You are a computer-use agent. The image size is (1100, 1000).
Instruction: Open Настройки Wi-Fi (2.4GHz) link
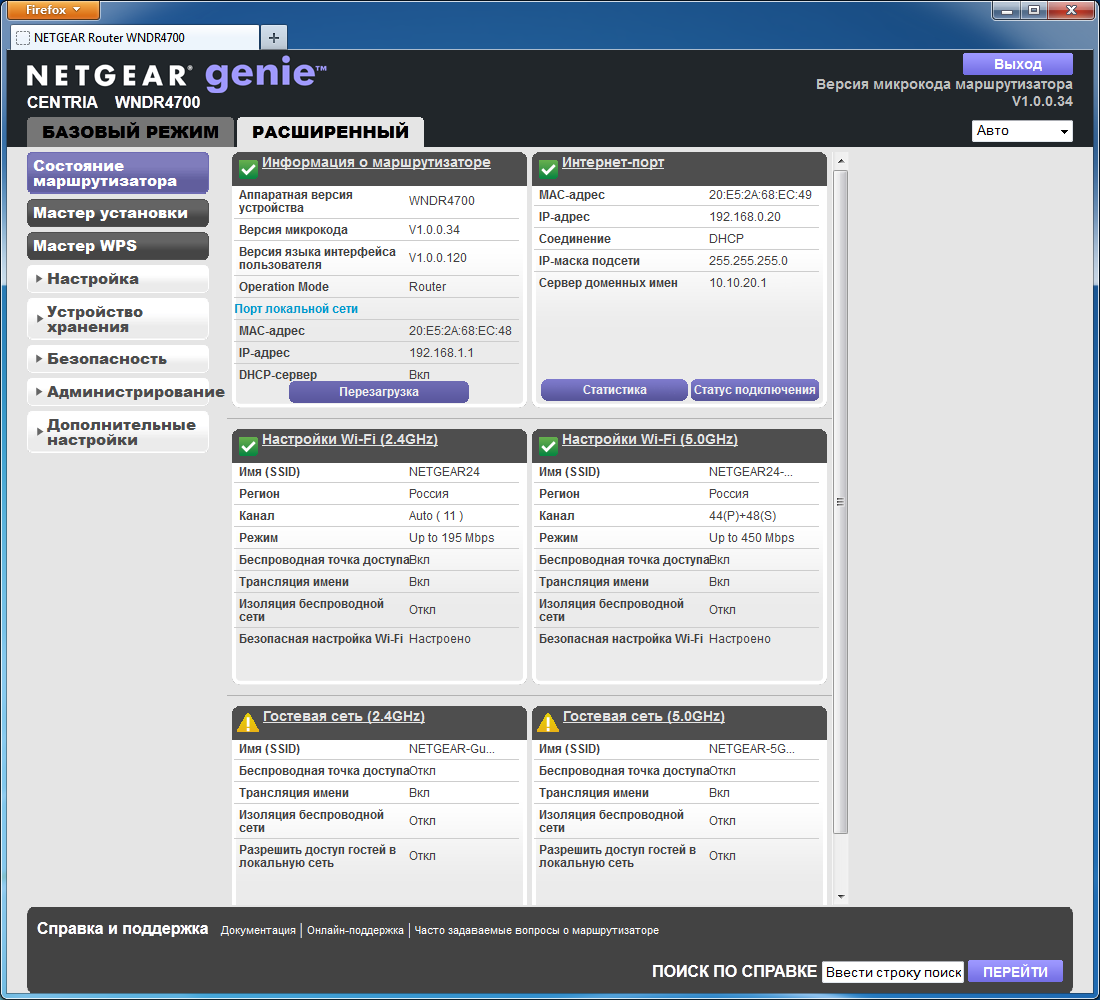349,439
